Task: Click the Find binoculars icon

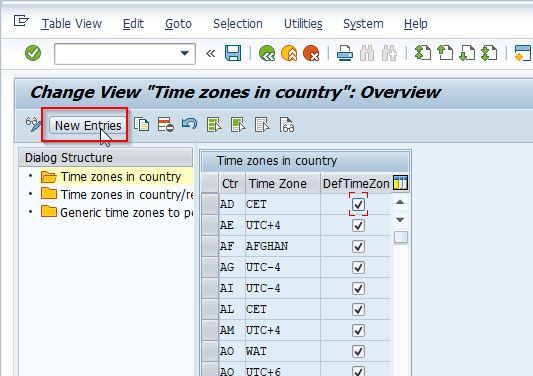Action: tap(367, 53)
